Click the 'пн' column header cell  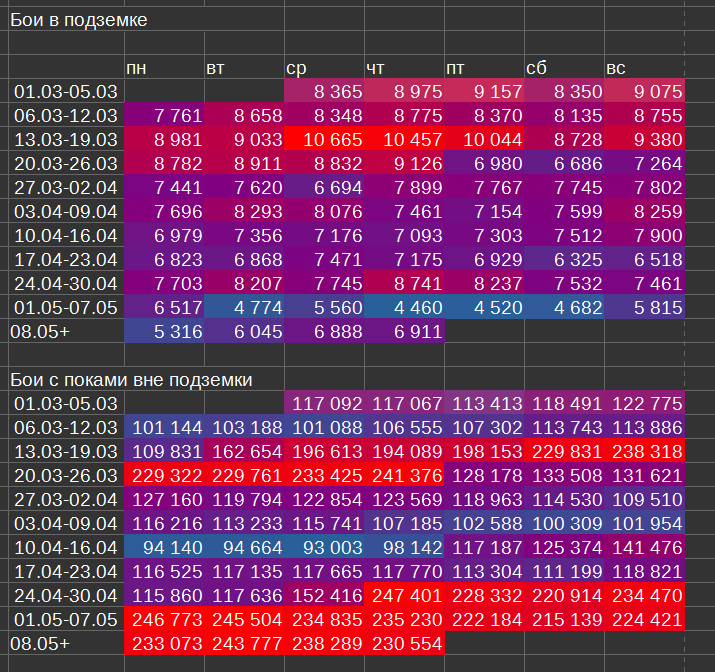(164, 67)
